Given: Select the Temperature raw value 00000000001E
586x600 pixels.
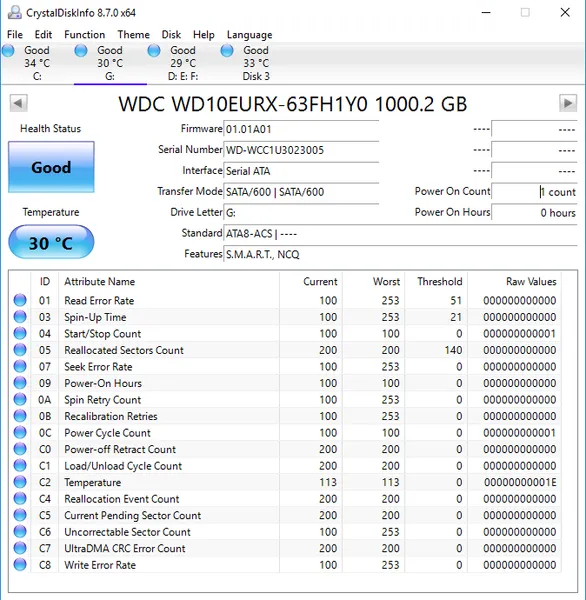Looking at the screenshot, I should [x=520, y=482].
